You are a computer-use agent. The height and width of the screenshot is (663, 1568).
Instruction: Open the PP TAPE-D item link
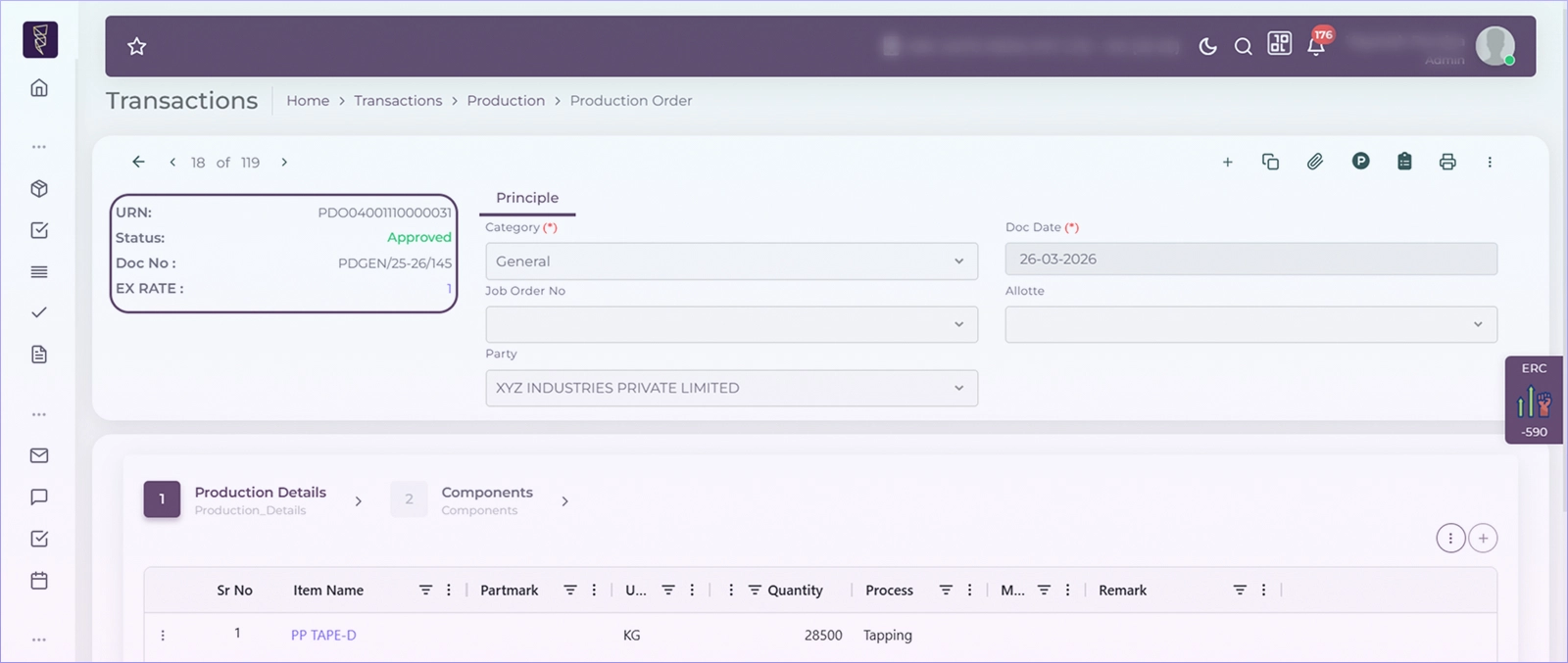(x=323, y=636)
